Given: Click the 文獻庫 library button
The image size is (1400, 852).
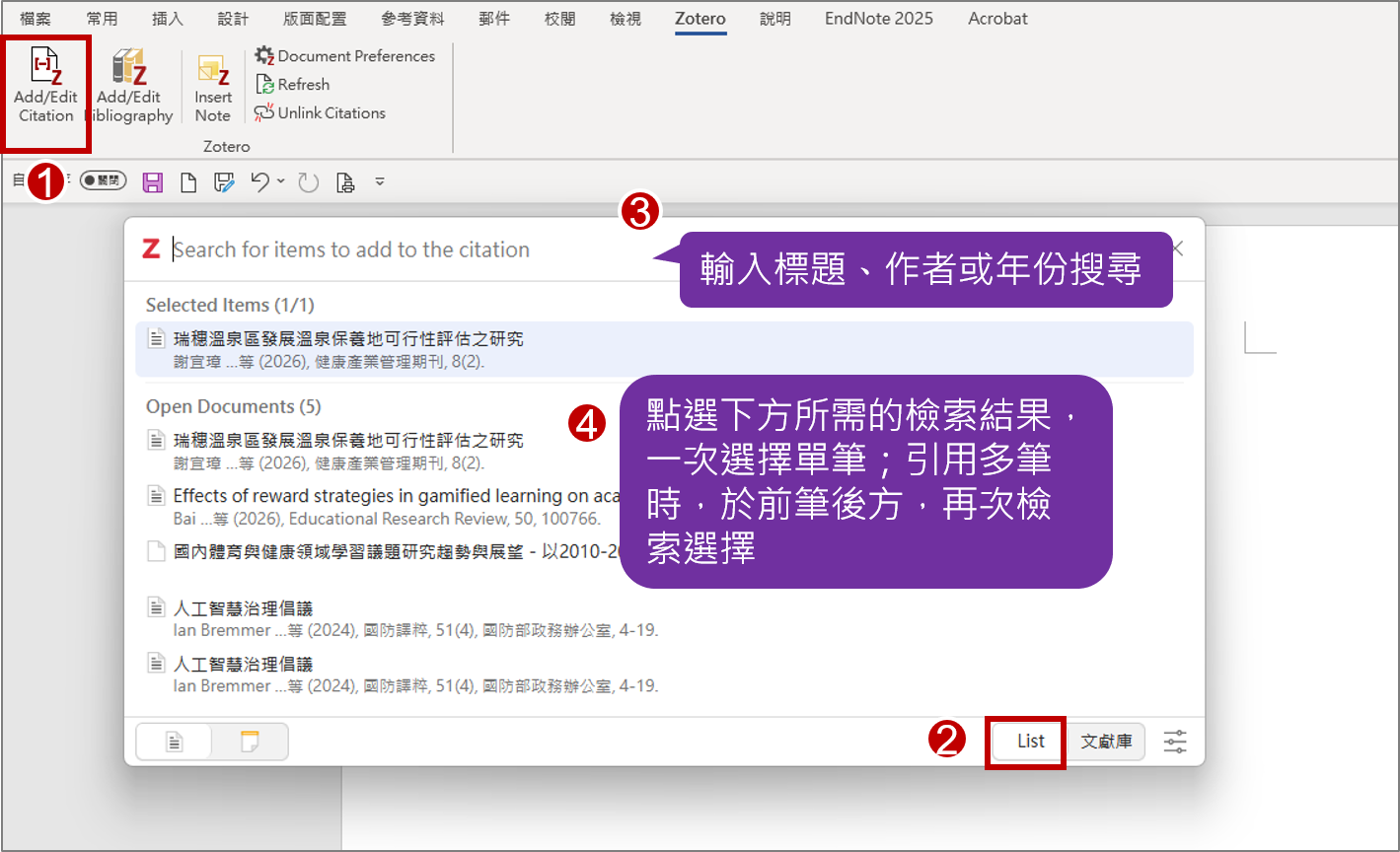Looking at the screenshot, I should 1106,742.
